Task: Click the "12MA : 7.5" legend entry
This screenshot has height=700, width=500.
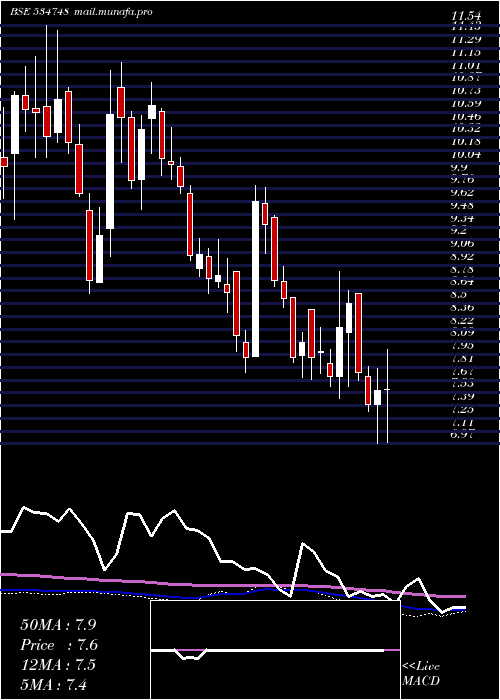Action: point(58,664)
